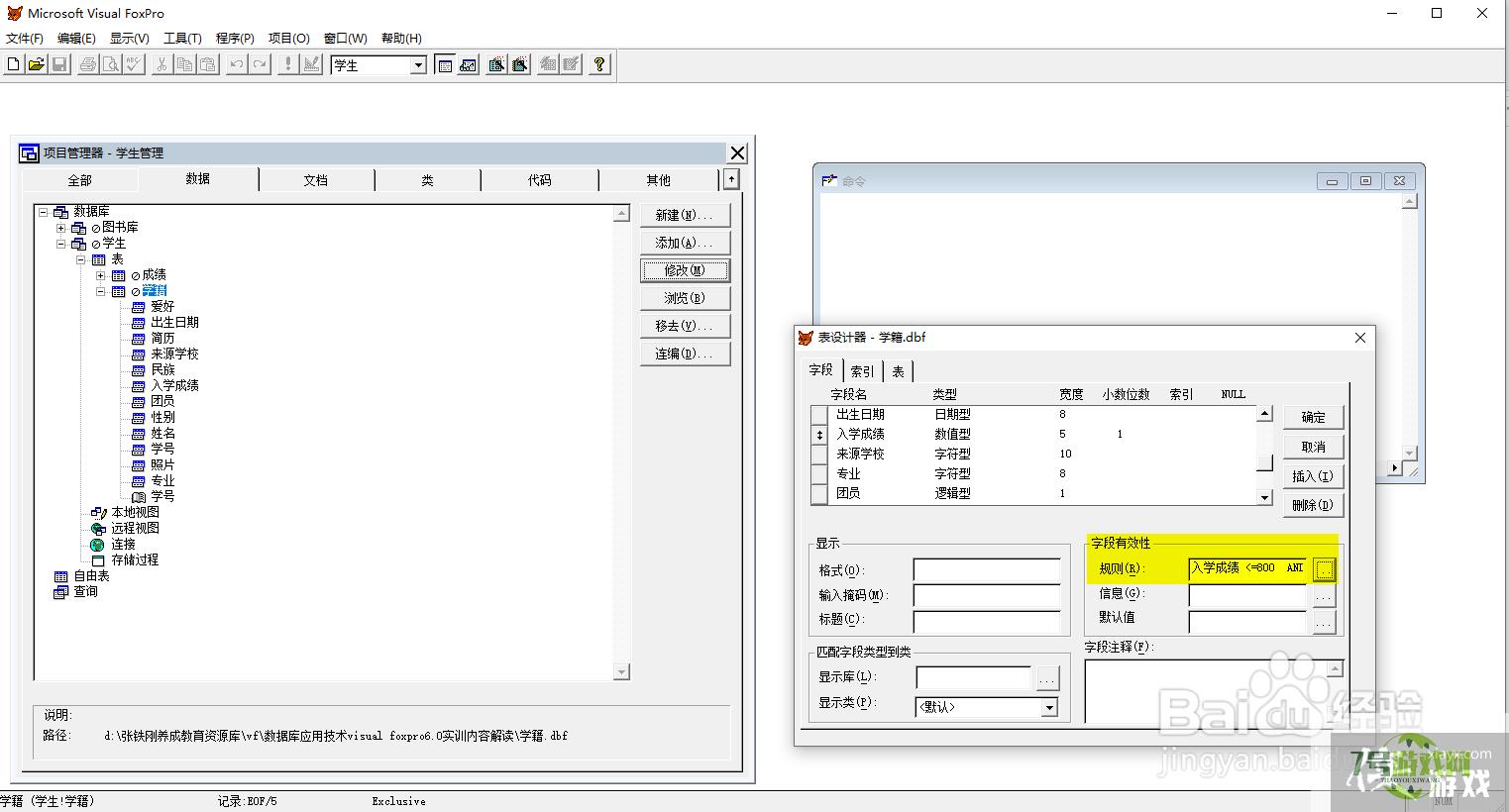Viewport: 1509px width, 812px height.
Task: Switch to the 表 tab in Table Designer
Action: (898, 371)
